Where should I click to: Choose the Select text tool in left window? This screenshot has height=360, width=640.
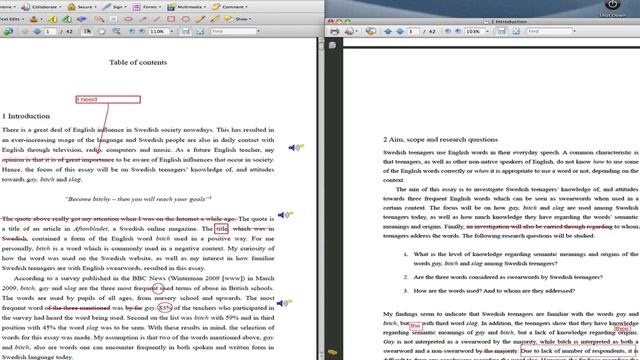87,31
